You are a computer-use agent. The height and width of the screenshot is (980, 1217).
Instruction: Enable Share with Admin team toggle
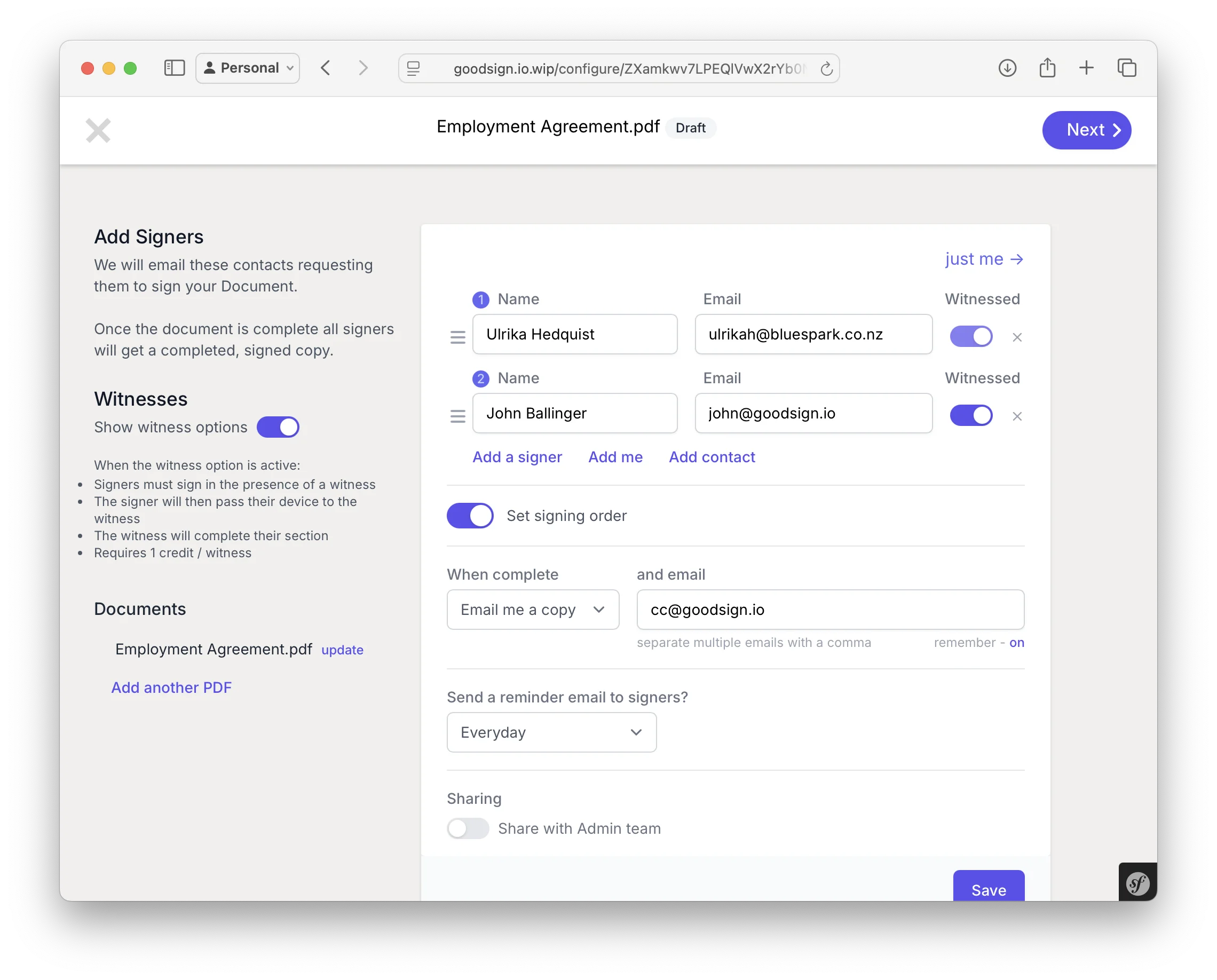click(468, 828)
